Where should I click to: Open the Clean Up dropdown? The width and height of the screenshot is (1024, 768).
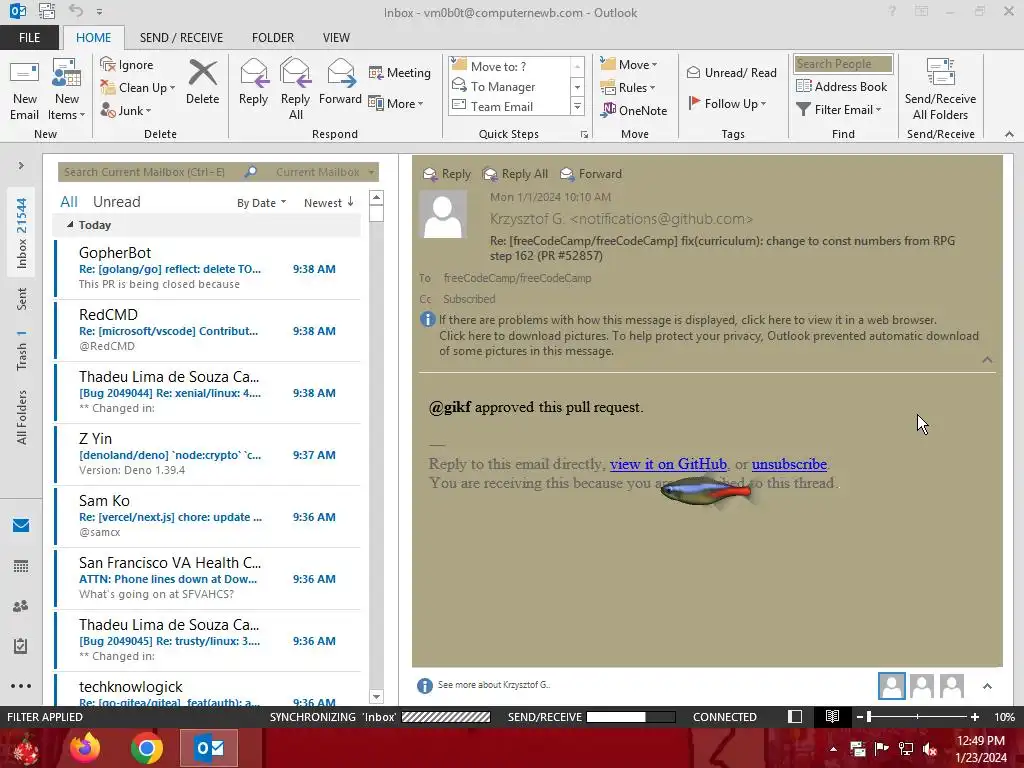pos(138,88)
